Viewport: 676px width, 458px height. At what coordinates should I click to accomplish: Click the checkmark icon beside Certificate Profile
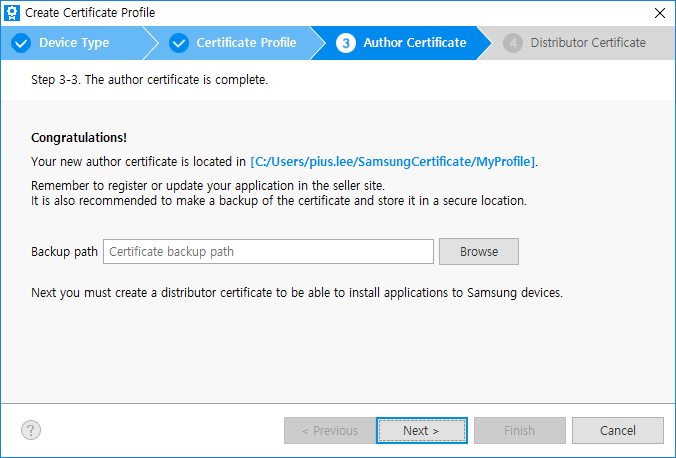[x=179, y=43]
